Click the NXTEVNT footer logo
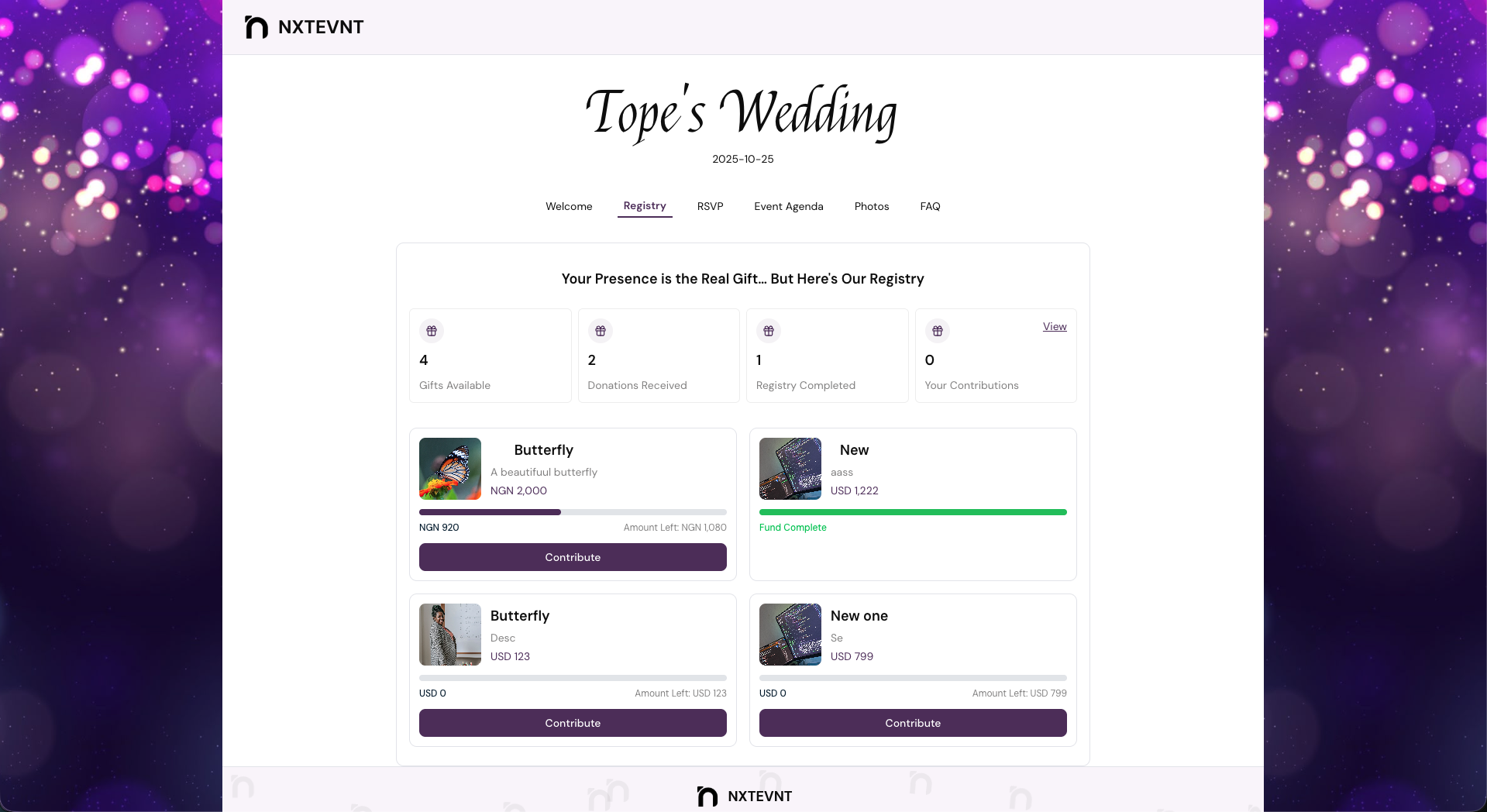The image size is (1487, 812). point(744,796)
